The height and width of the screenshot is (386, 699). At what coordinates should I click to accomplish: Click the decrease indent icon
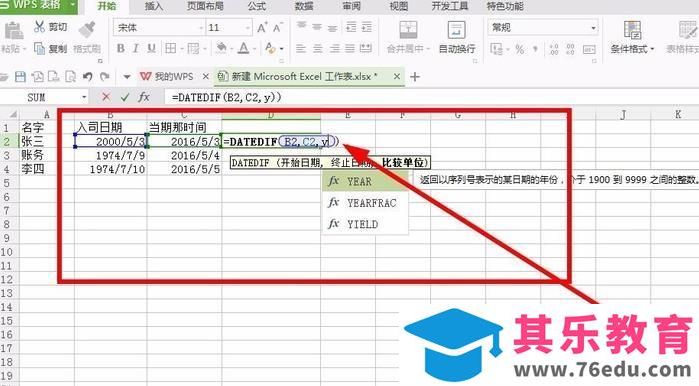point(351,27)
